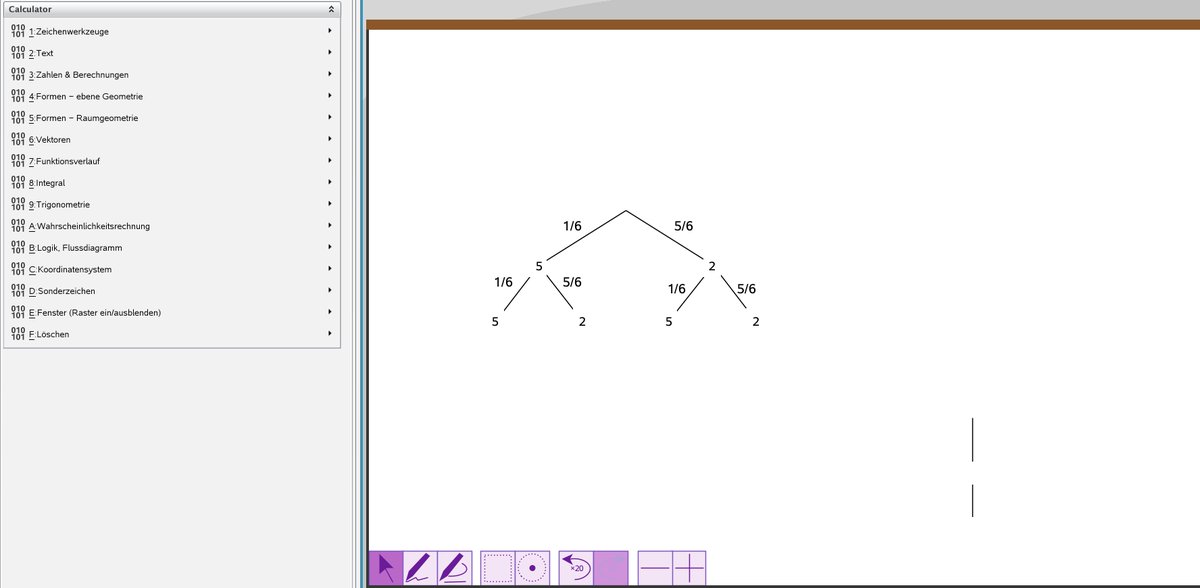
Task: Click the binary icon beside D:Sonderzeichen
Action: point(17,291)
